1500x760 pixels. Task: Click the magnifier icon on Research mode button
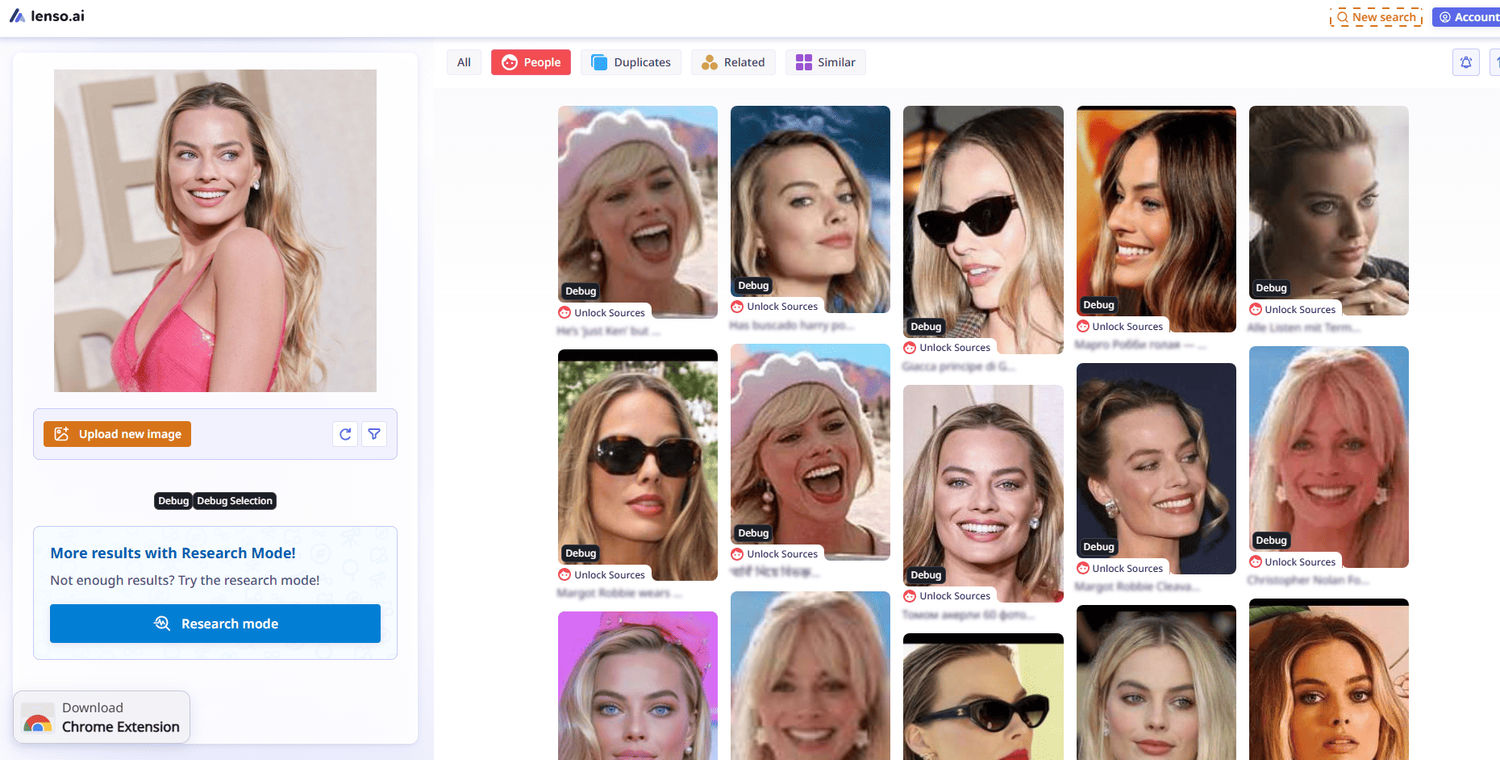pos(162,623)
